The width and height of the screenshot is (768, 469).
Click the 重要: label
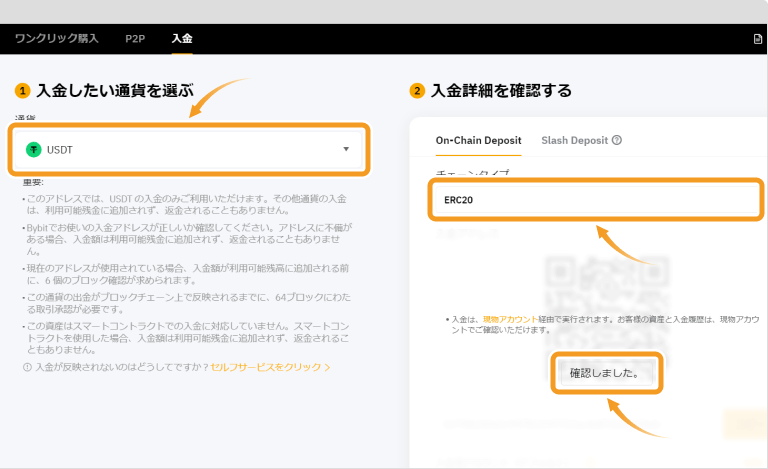tap(33, 182)
